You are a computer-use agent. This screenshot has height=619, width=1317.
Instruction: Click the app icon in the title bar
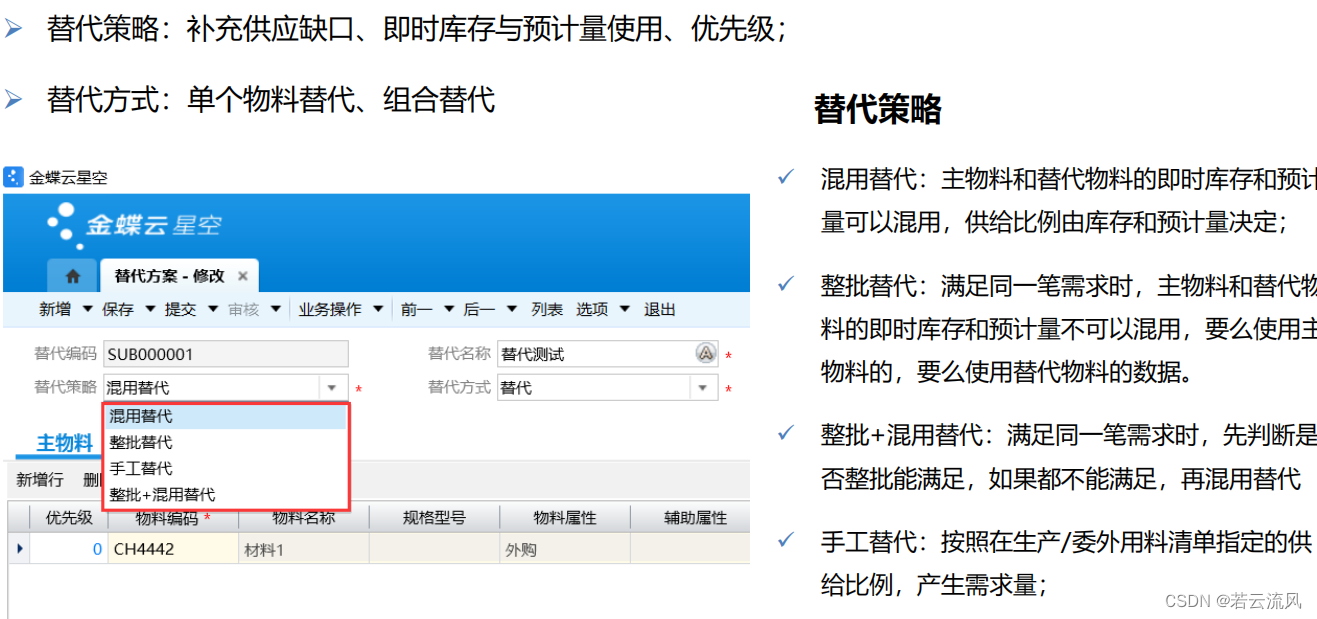click(12, 177)
